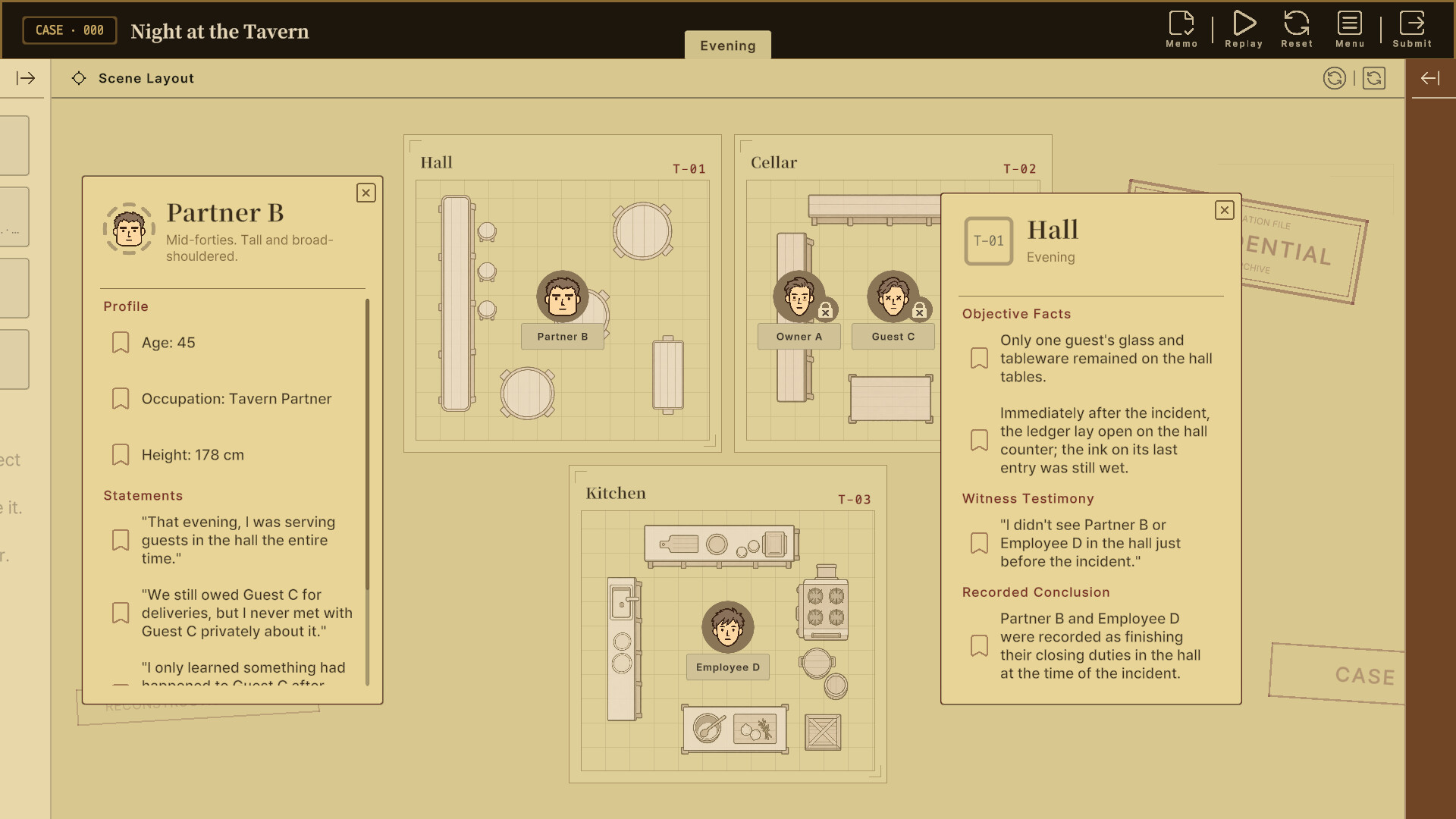The height and width of the screenshot is (819, 1456).
Task: Click the circular refresh layout icon
Action: pos(1335,78)
